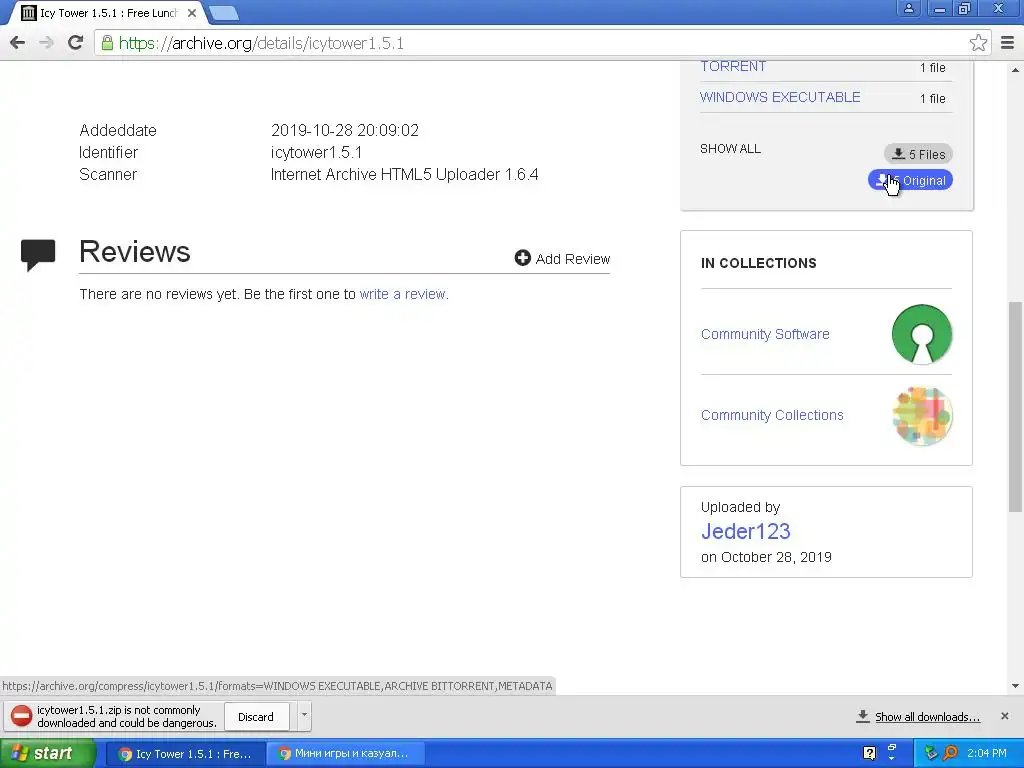Click the taskbar clock showing 2:04 PM
Viewport: 1024px width, 768px height.
point(986,753)
